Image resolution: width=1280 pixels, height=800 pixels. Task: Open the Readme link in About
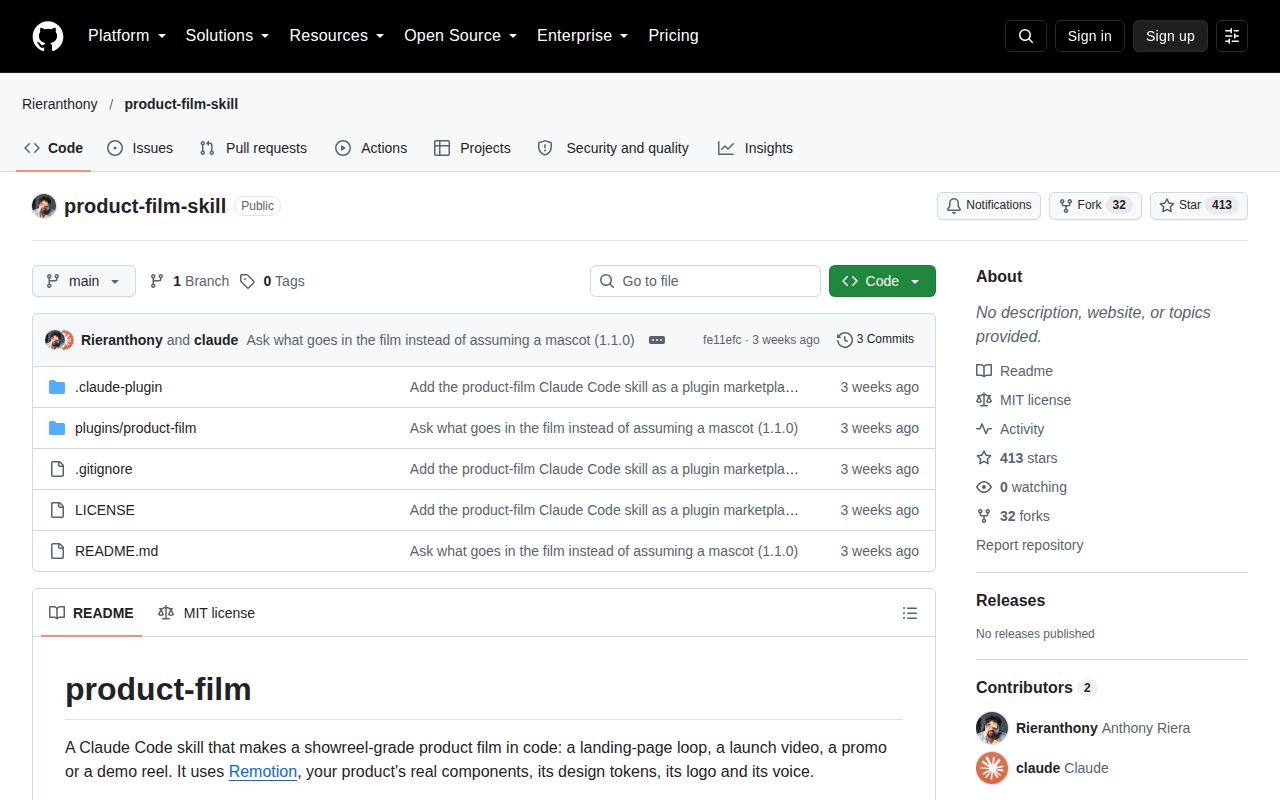tap(1014, 371)
